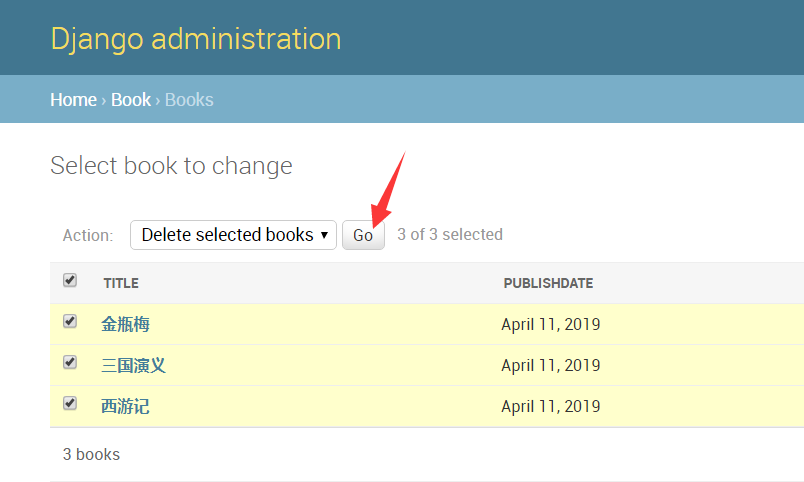The image size is (804, 482).
Task: Click the Django administration site title
Action: 195,39
